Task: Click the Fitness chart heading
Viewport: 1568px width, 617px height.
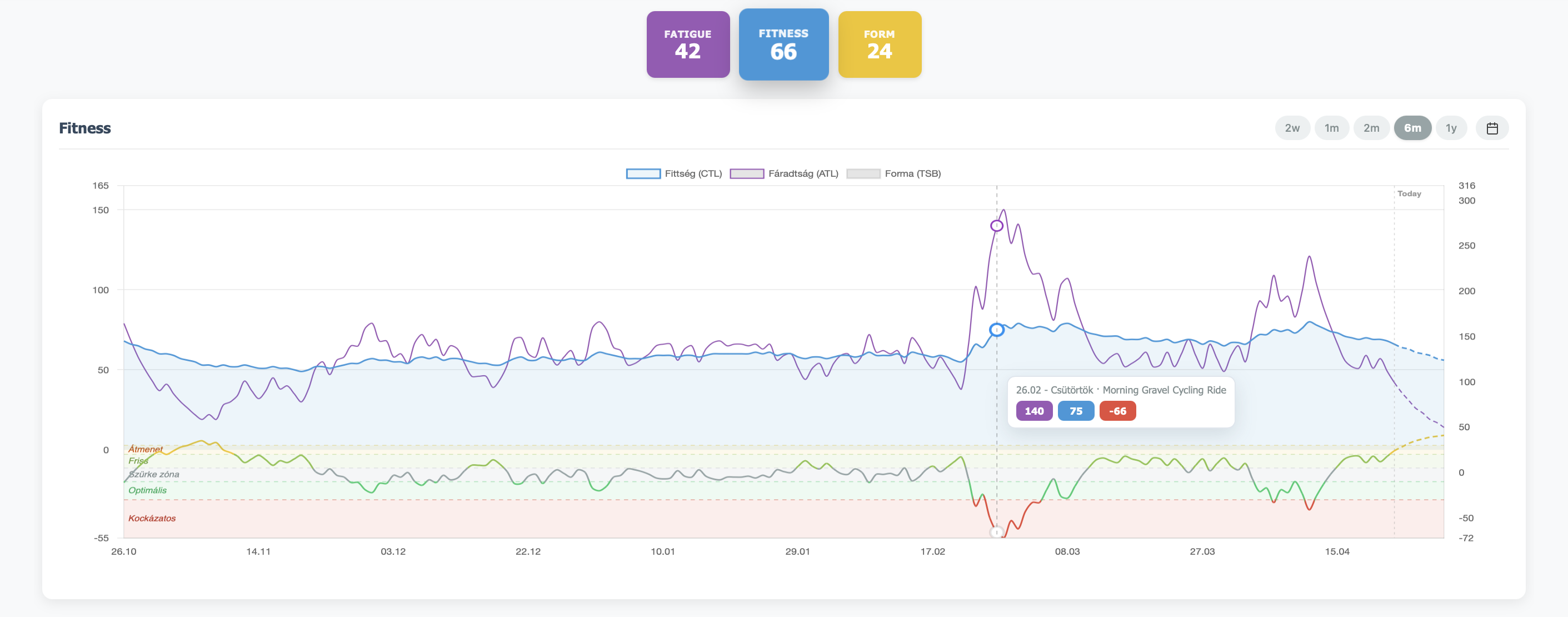Action: coord(84,128)
